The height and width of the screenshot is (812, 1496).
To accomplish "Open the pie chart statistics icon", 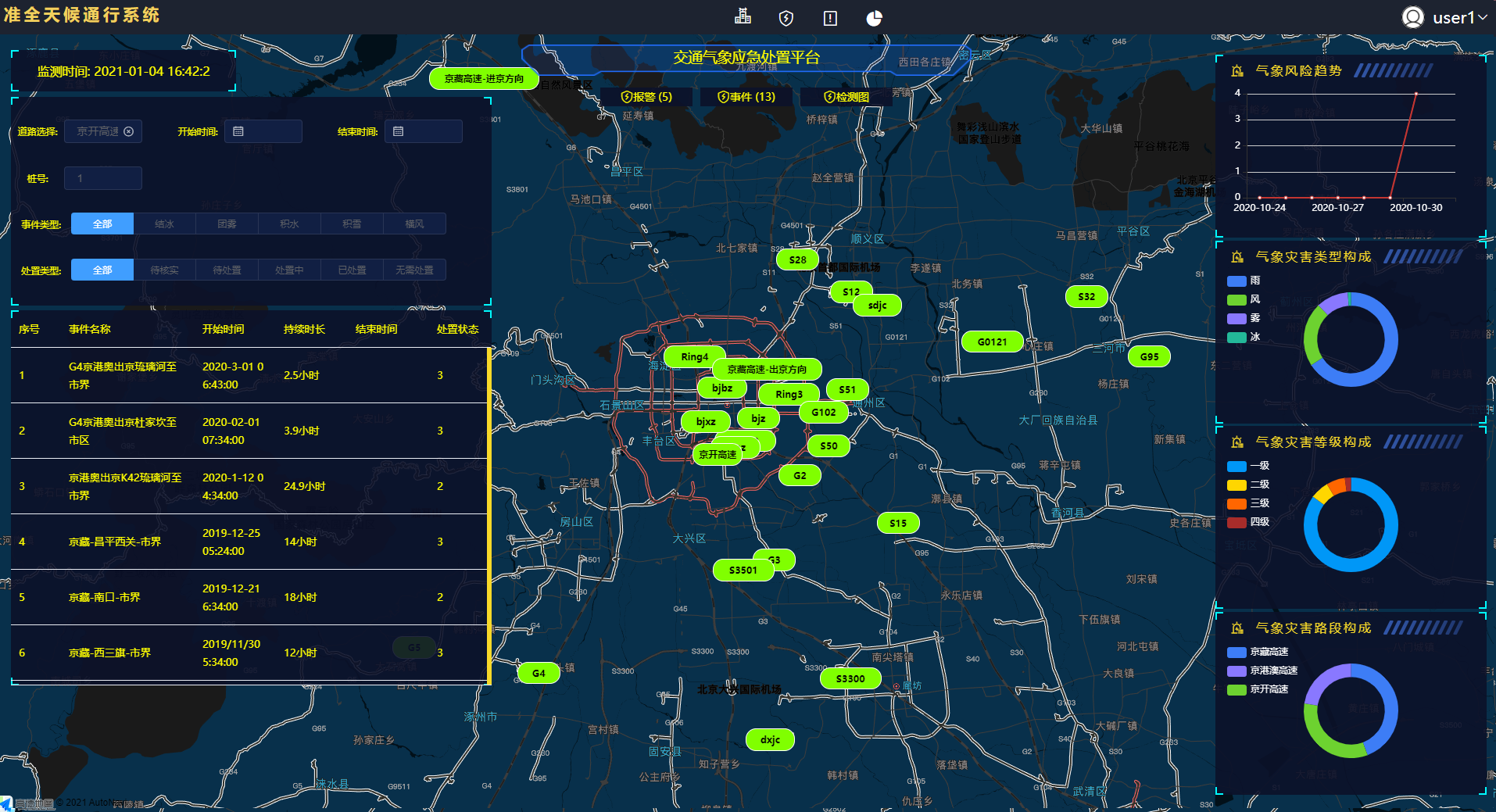I will point(874,18).
